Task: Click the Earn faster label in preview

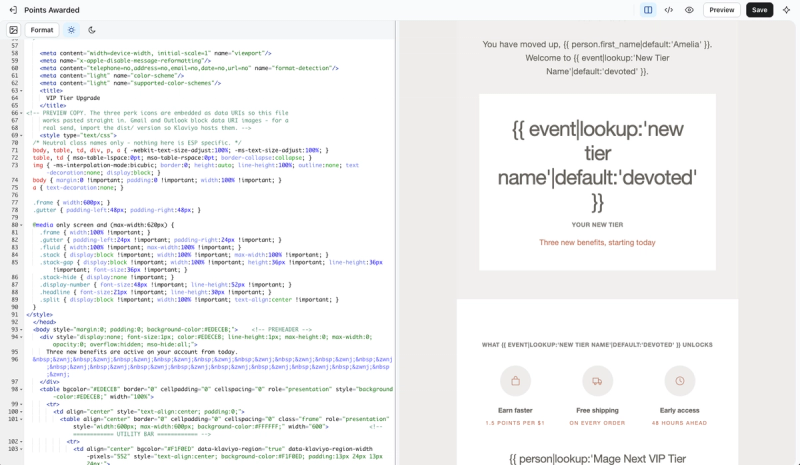Action: coord(515,410)
